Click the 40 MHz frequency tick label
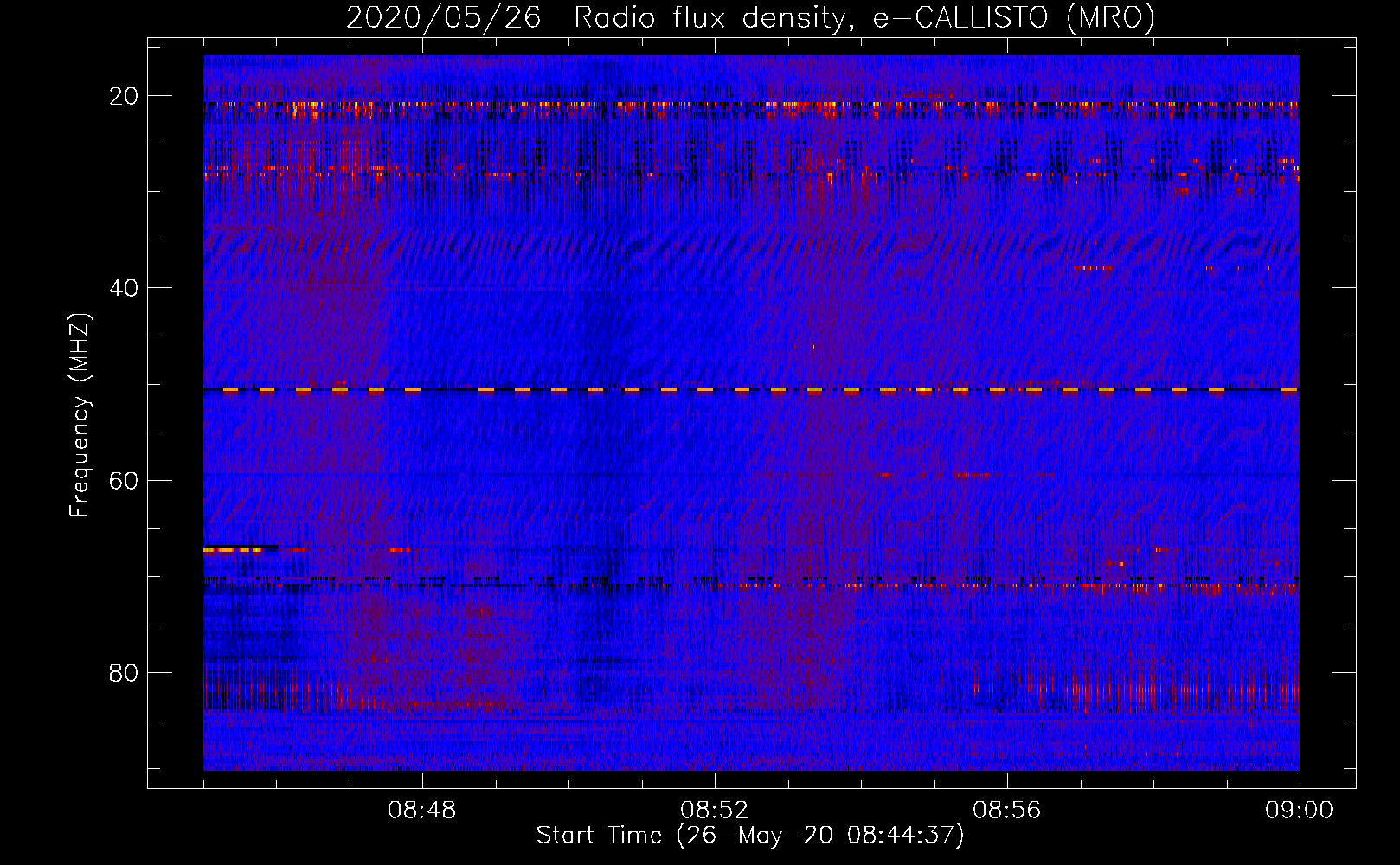 tap(124, 288)
